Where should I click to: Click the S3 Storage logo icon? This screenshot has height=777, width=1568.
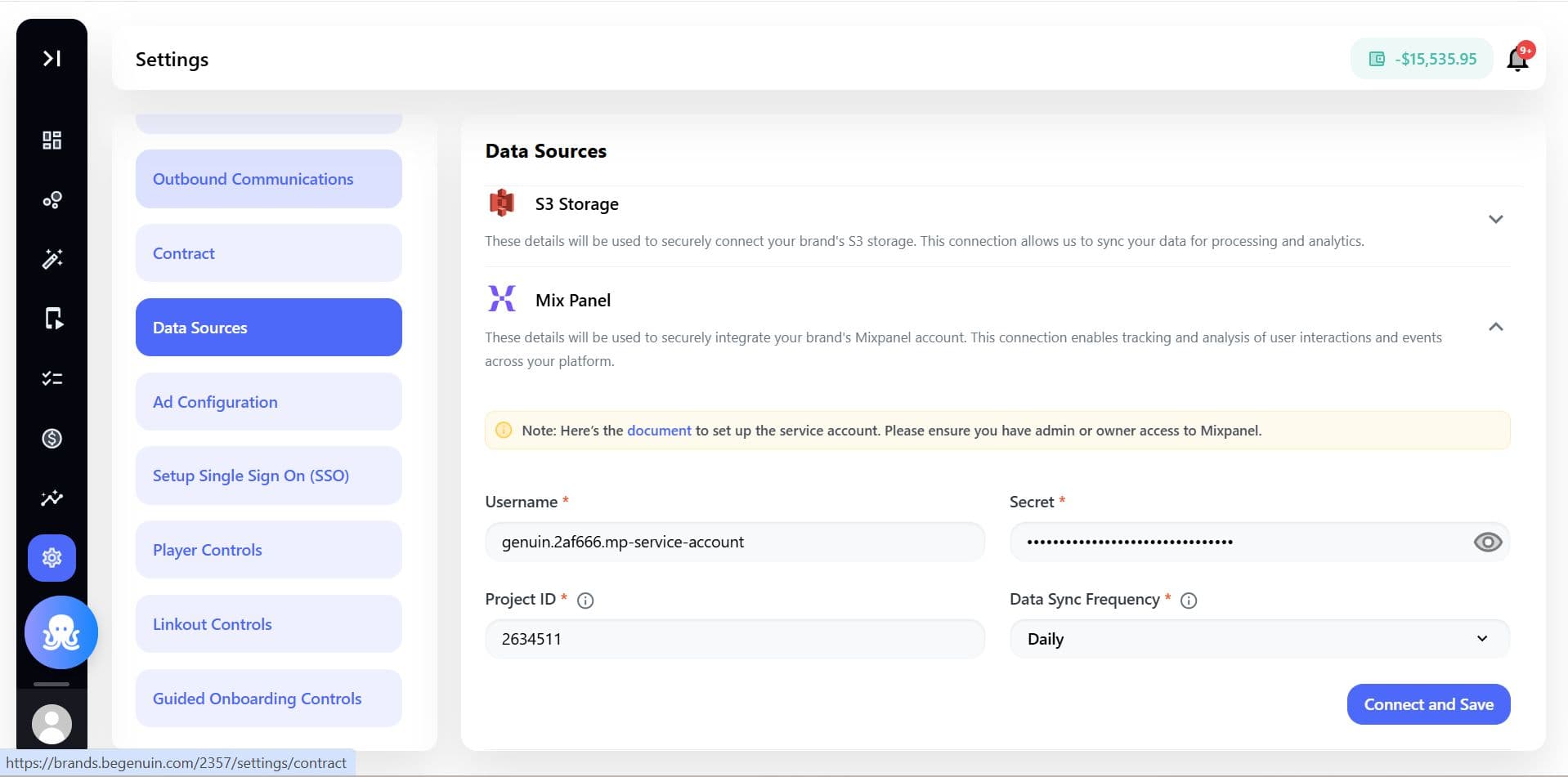pyautogui.click(x=501, y=203)
